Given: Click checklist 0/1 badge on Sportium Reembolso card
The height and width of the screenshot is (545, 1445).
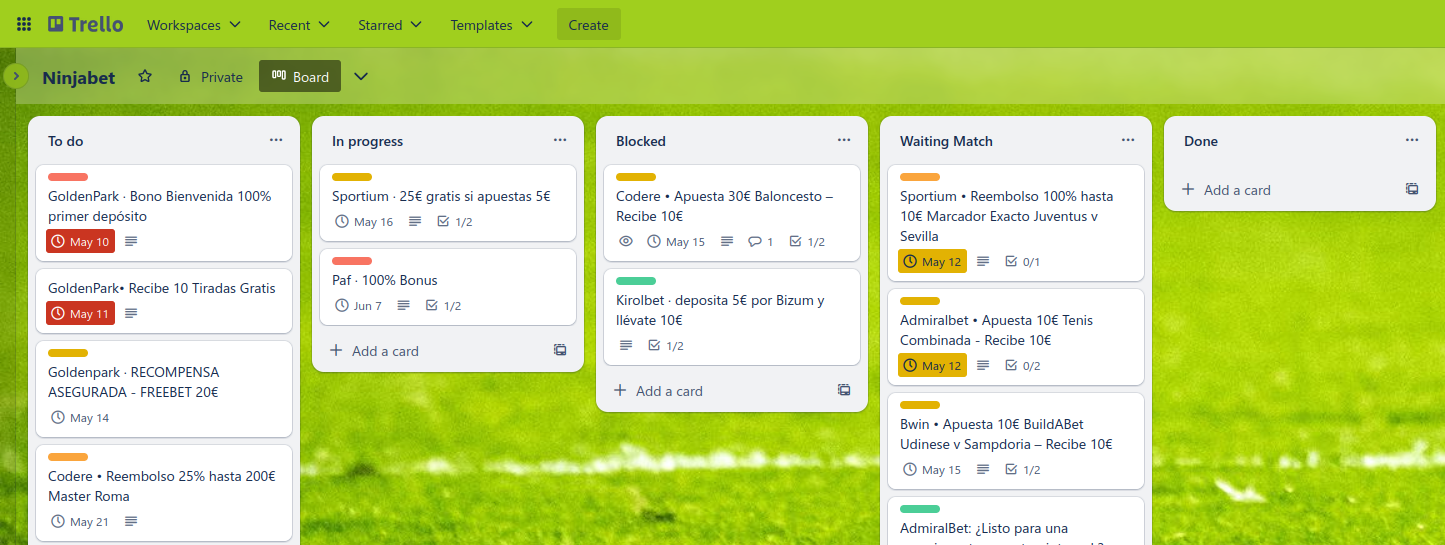Looking at the screenshot, I should (x=1023, y=261).
